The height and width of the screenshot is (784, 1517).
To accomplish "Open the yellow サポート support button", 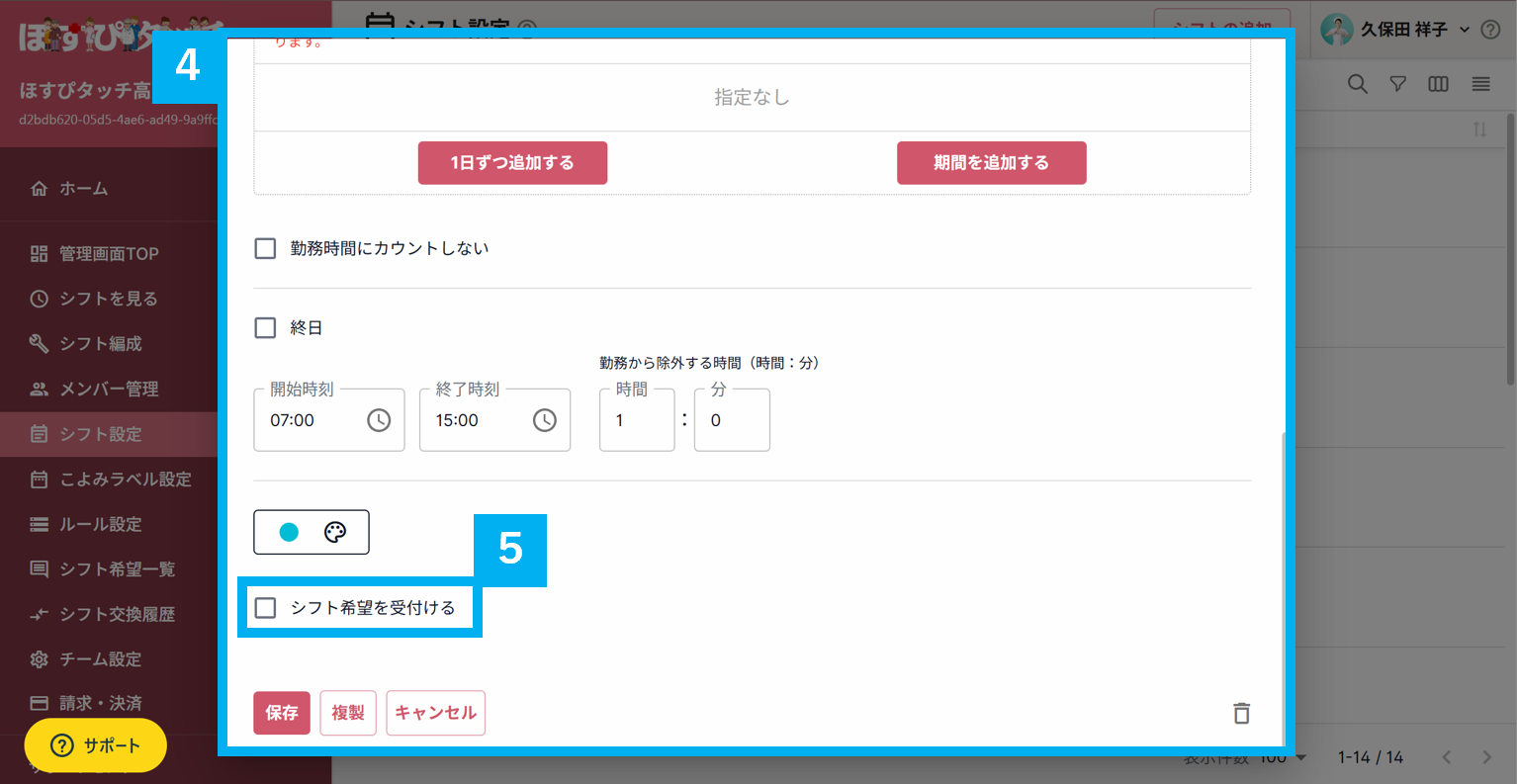I will (x=95, y=745).
